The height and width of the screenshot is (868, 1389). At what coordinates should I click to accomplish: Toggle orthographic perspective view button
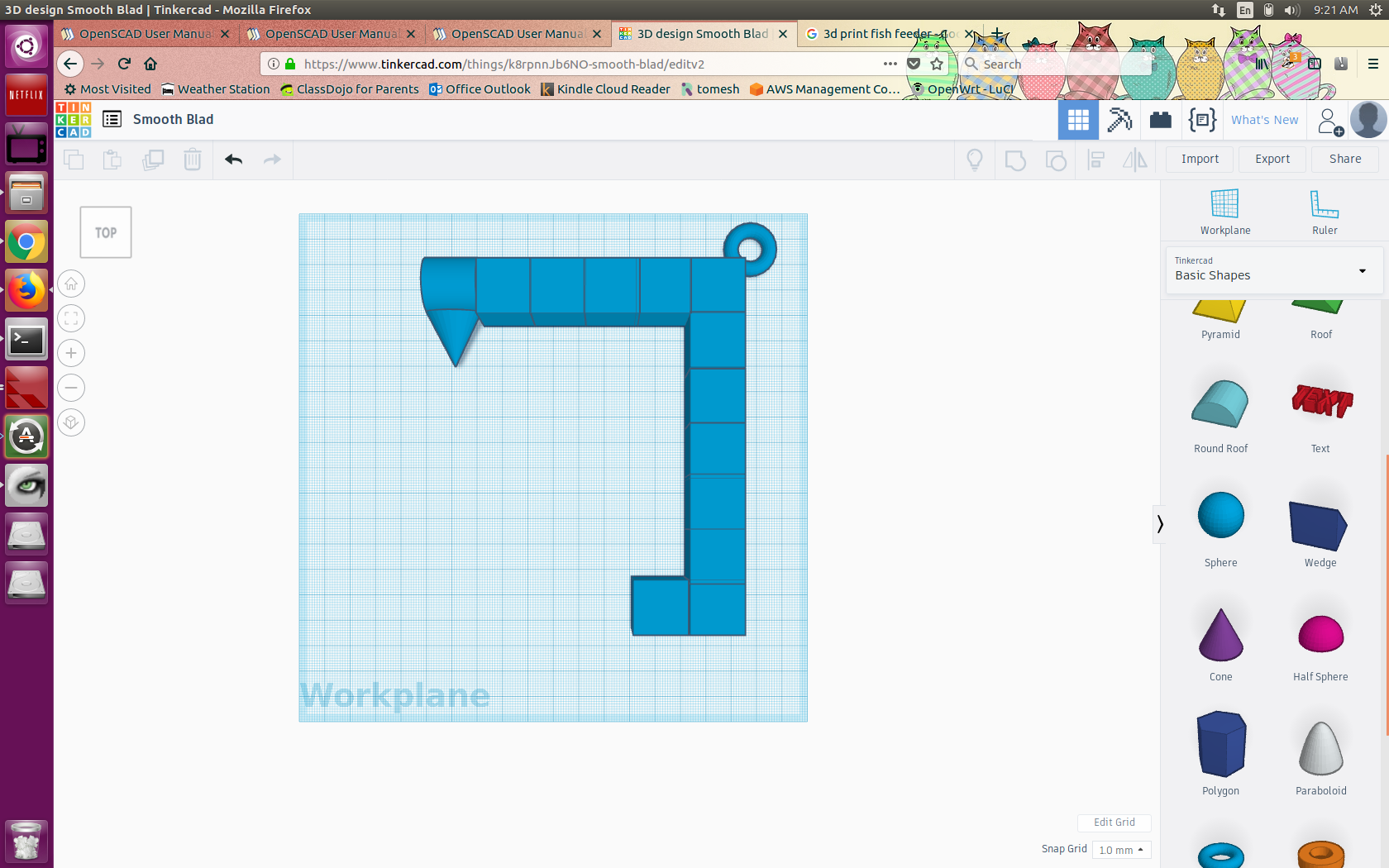tap(71, 422)
